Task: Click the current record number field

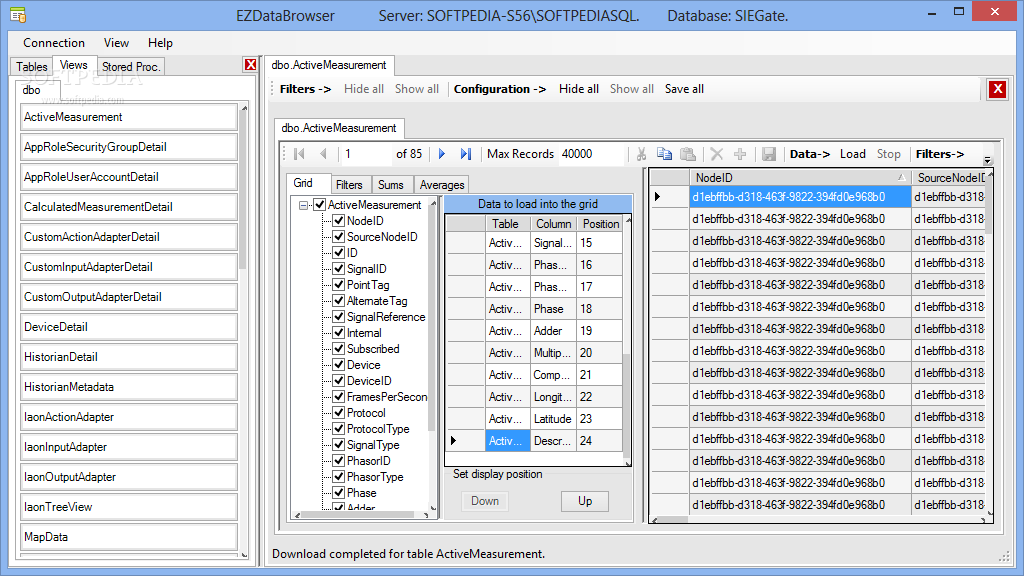Action: tap(365, 154)
